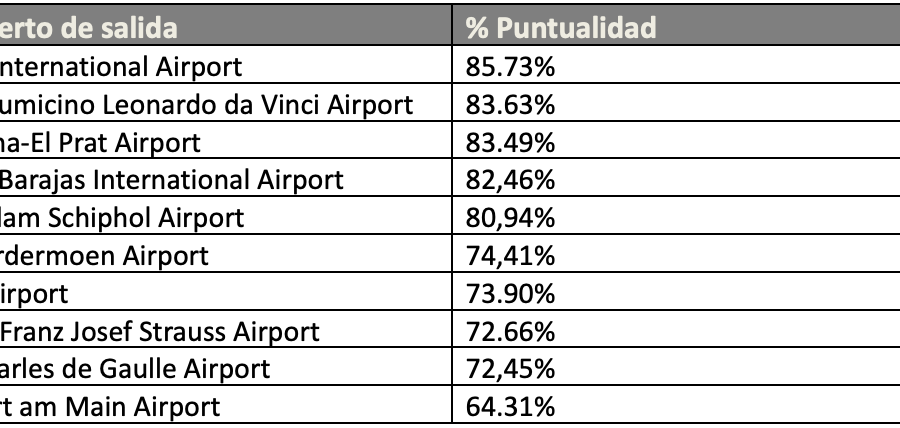The height and width of the screenshot is (428, 900).
Task: Select the 83.49% value cell
Action: [676, 140]
